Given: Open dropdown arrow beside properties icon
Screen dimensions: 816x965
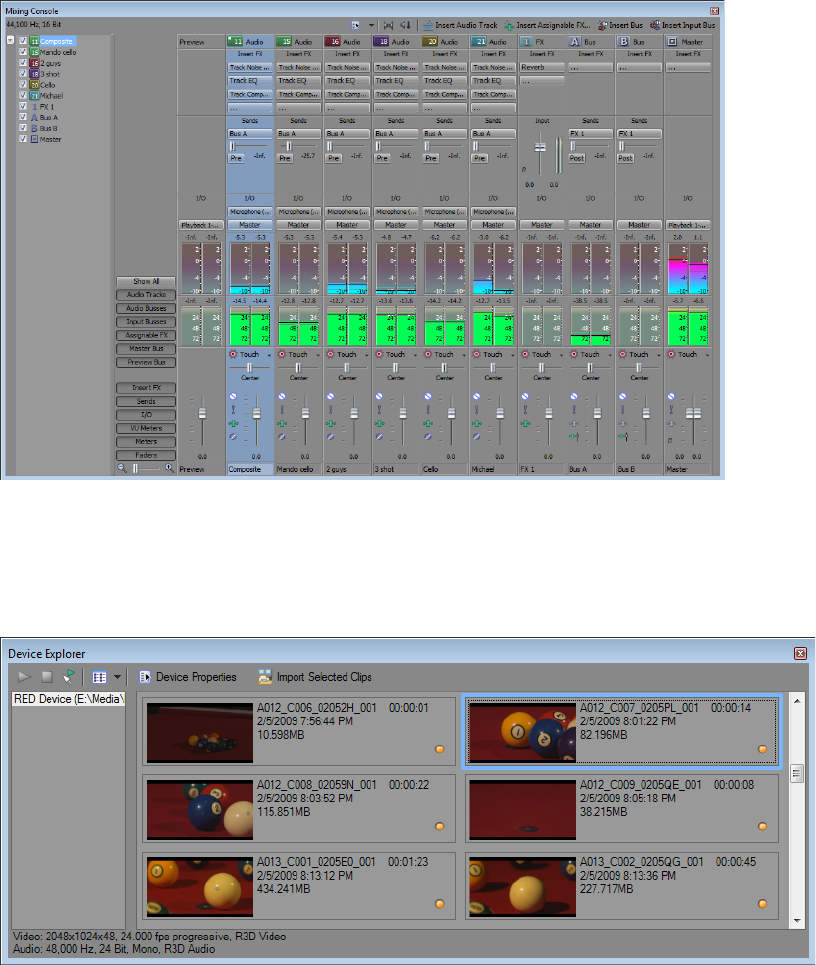Looking at the screenshot, I should pos(371,25).
